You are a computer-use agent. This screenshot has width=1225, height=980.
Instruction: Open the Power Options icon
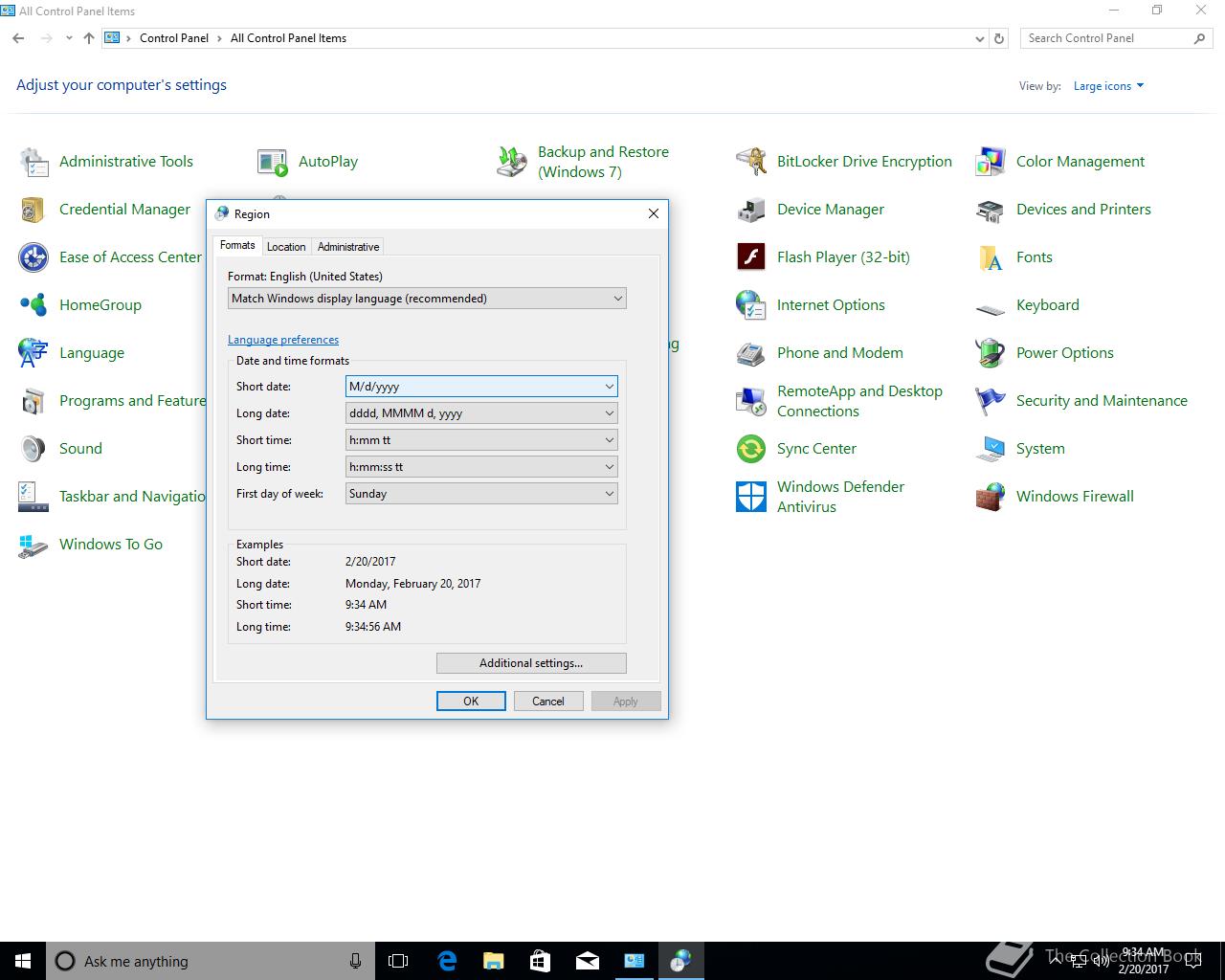(991, 353)
